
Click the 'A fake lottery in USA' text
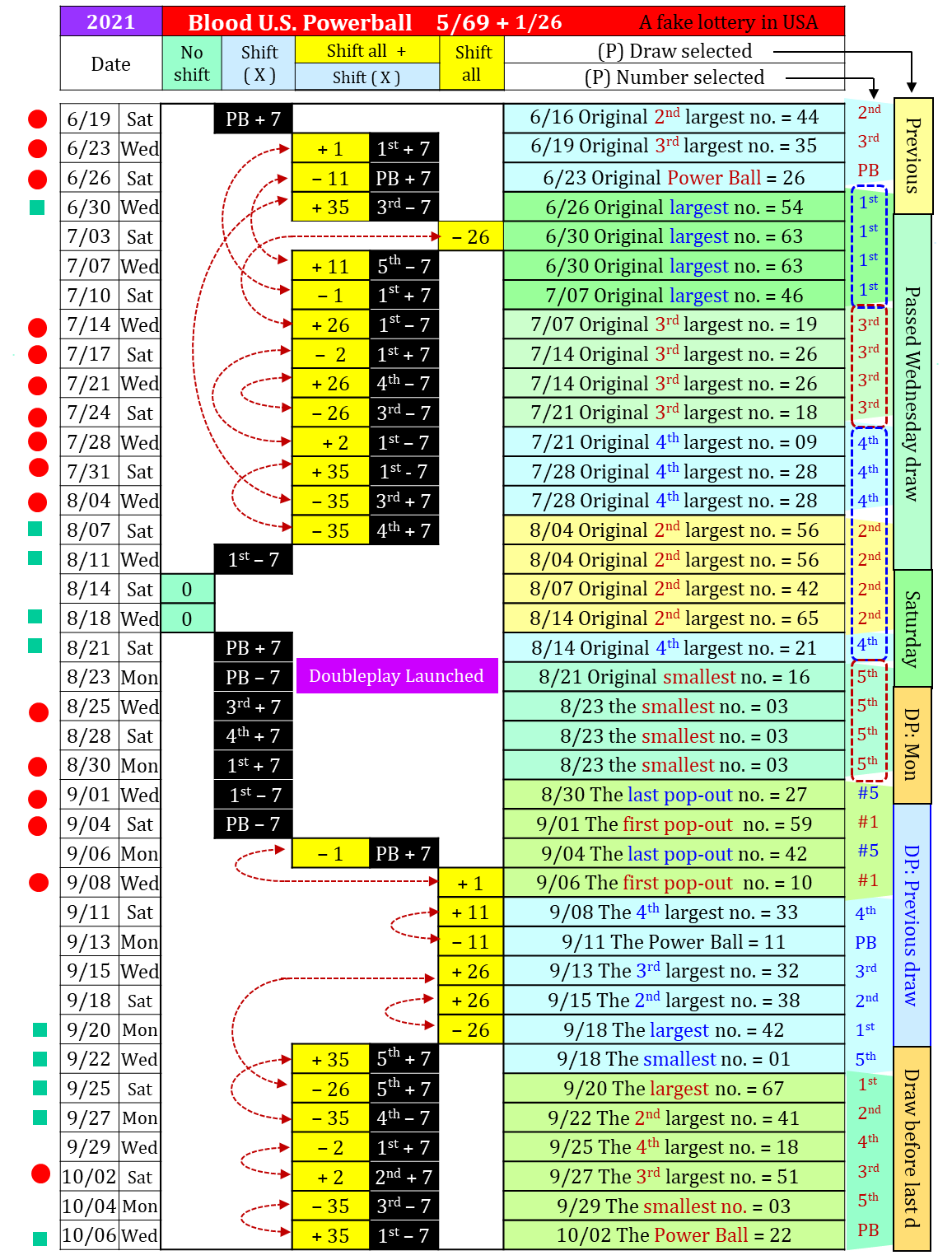pos(729,22)
